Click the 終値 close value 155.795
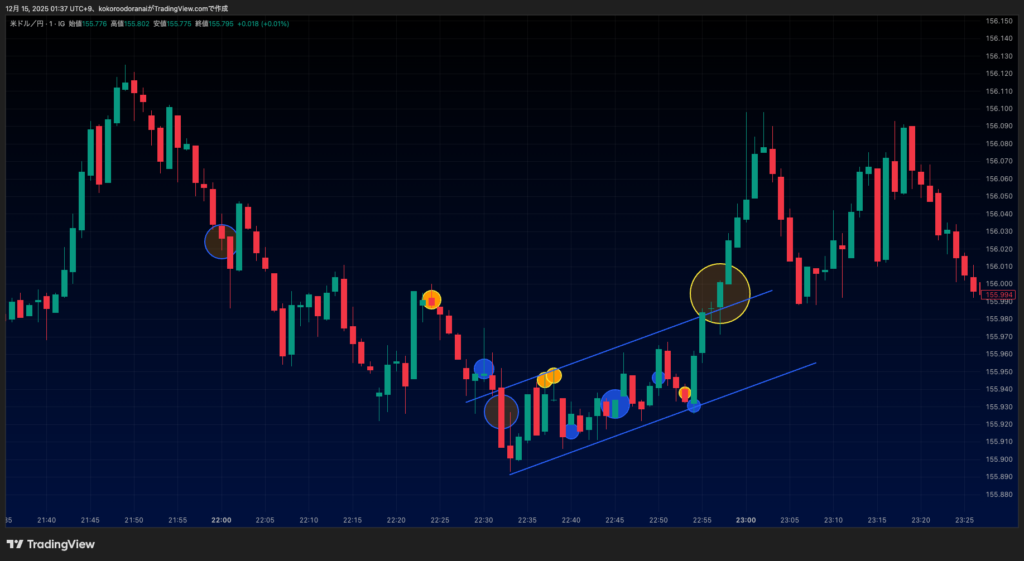1024x561 pixels. coord(220,22)
